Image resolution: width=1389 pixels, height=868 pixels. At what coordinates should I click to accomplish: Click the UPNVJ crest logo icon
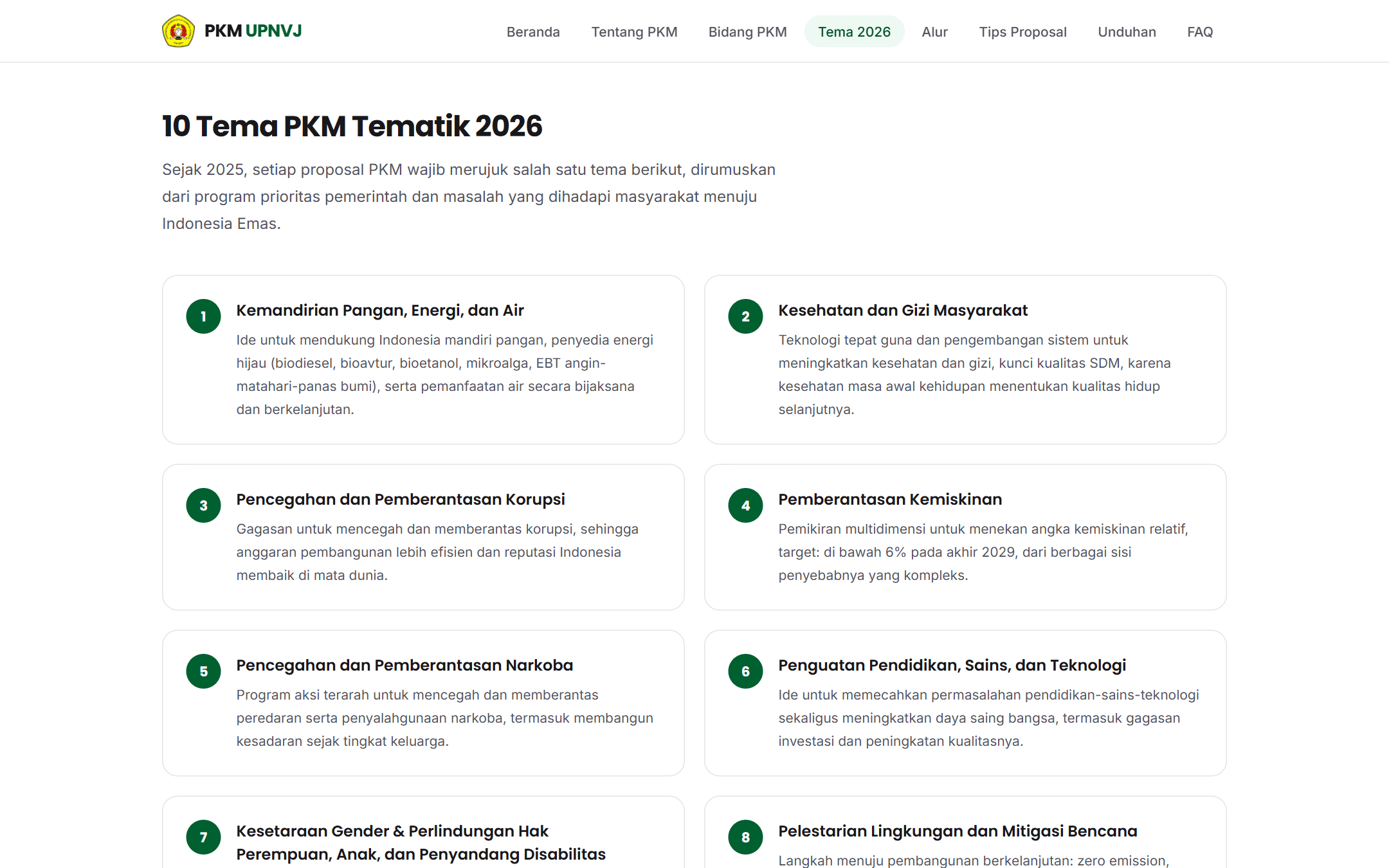coord(178,31)
